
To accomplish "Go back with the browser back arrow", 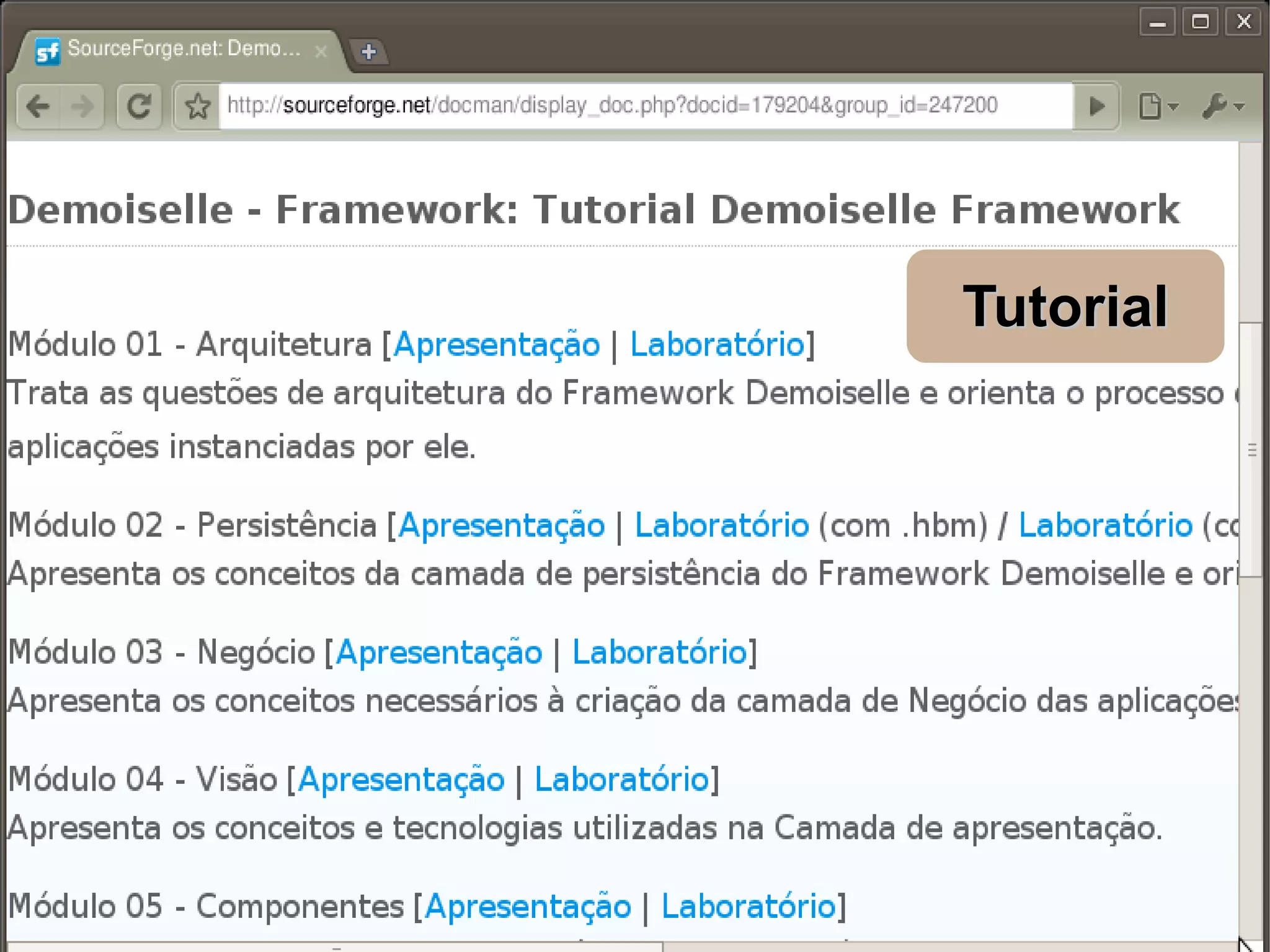I will pos(38,107).
